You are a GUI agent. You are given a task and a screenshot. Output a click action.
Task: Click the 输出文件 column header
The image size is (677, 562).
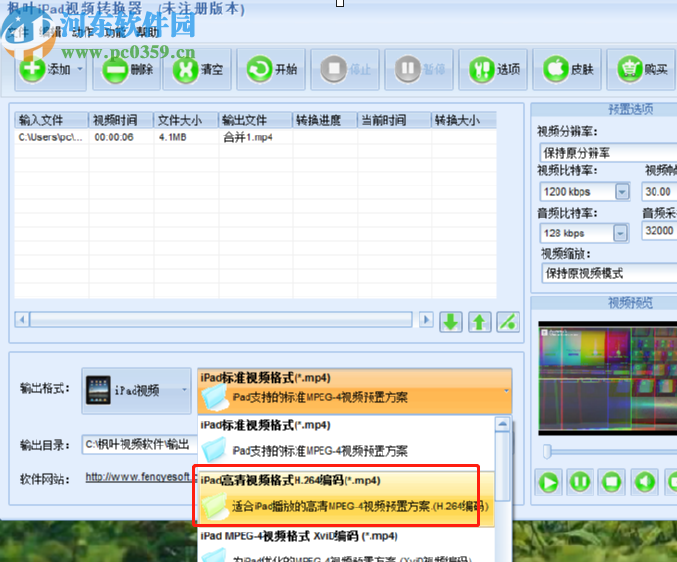256,120
